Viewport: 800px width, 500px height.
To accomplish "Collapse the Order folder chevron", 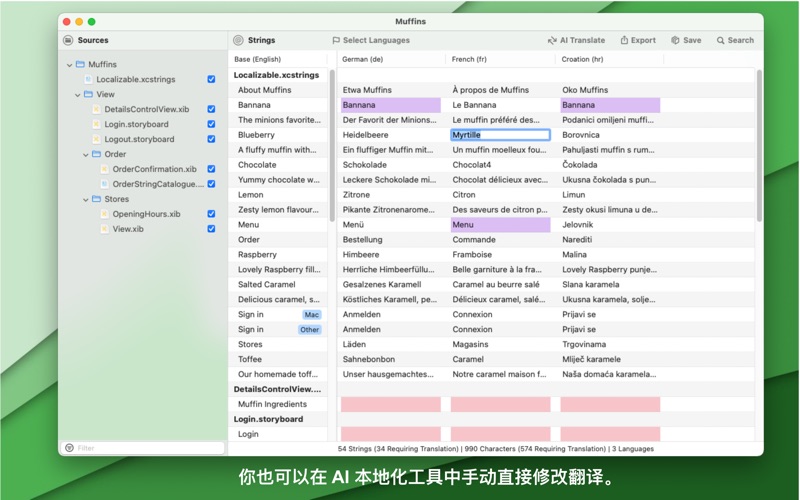I will pos(86,155).
